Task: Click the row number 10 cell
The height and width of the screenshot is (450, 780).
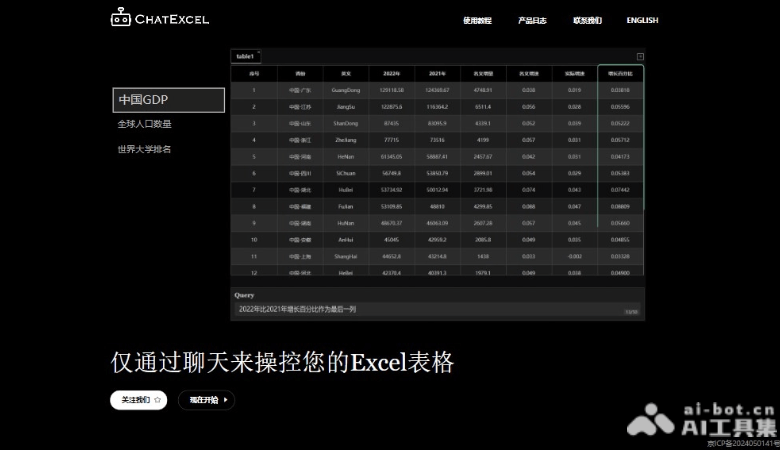Action: tap(254, 240)
